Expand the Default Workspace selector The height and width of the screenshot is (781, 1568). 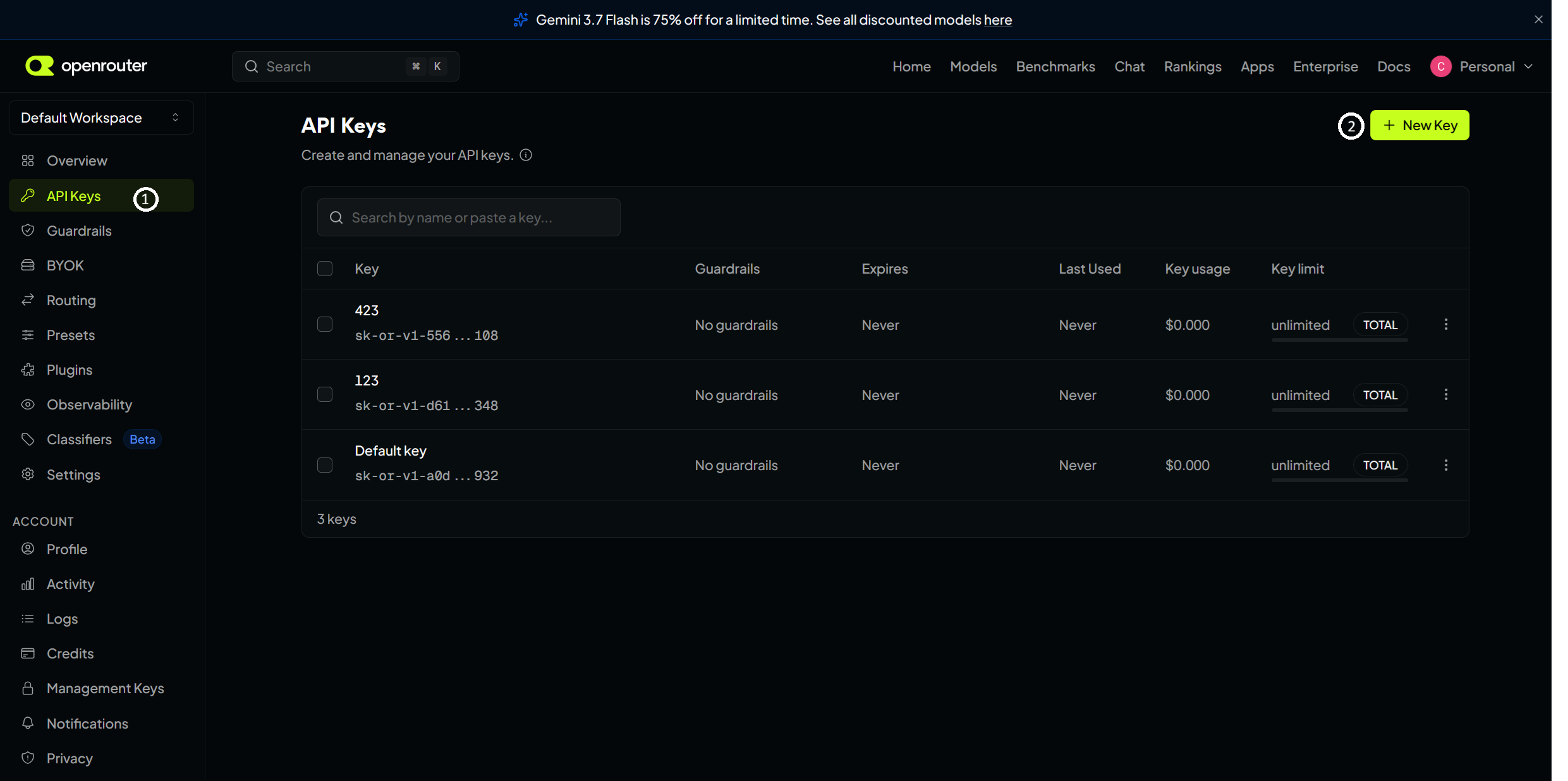click(101, 118)
